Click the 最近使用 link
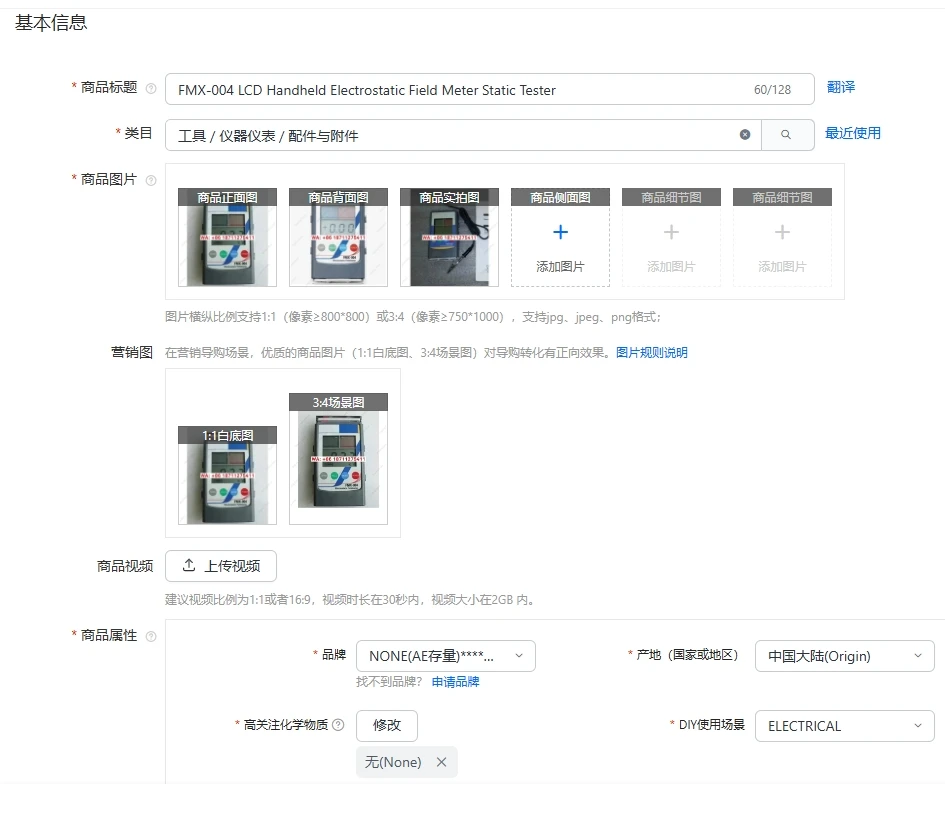Image resolution: width=945 pixels, height=813 pixels. point(853,133)
